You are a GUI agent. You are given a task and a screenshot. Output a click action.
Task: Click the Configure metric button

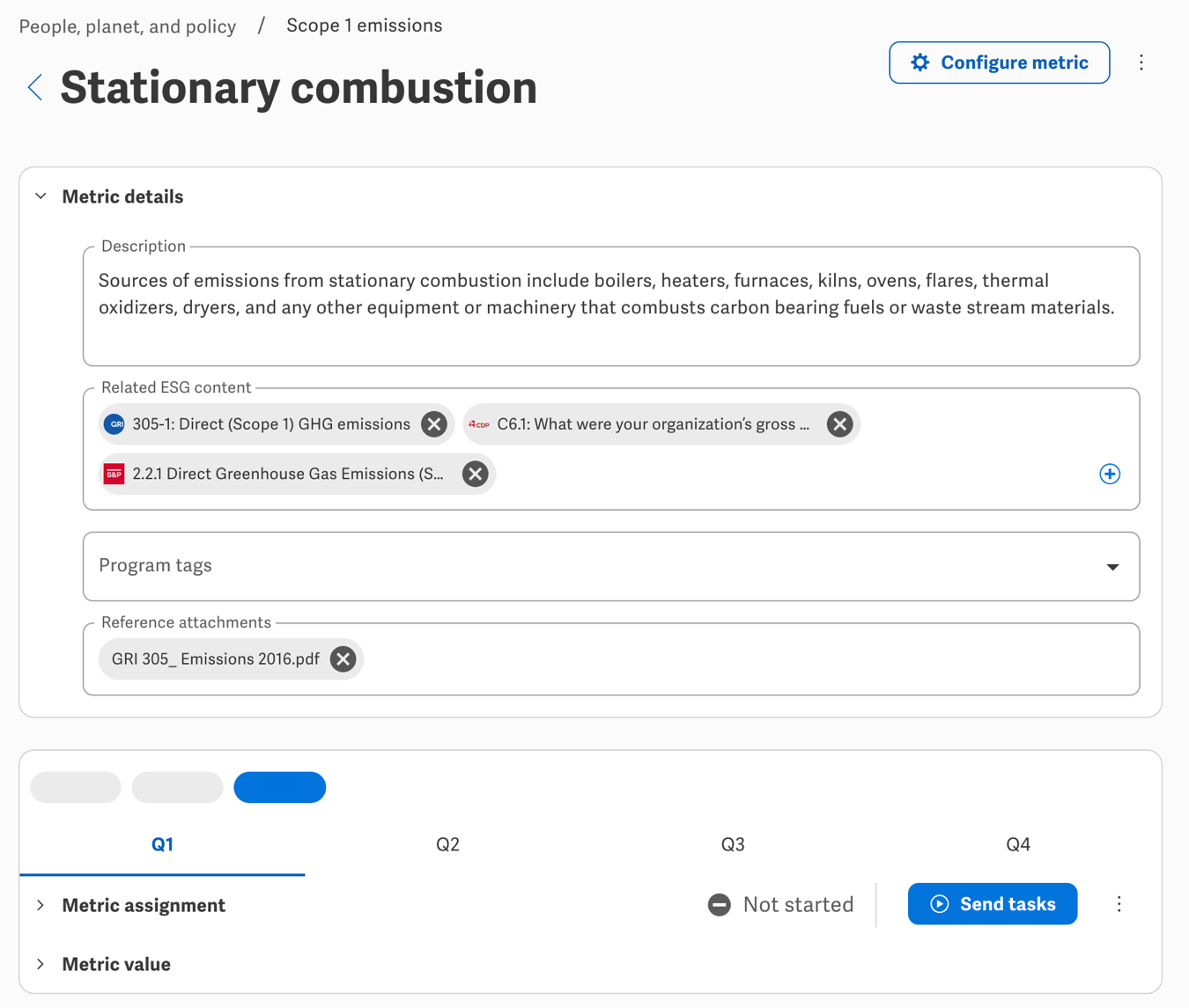coord(999,63)
